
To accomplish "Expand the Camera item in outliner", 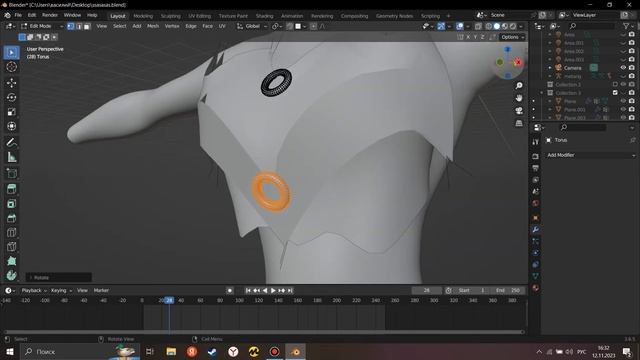I will pyautogui.click(x=550, y=68).
